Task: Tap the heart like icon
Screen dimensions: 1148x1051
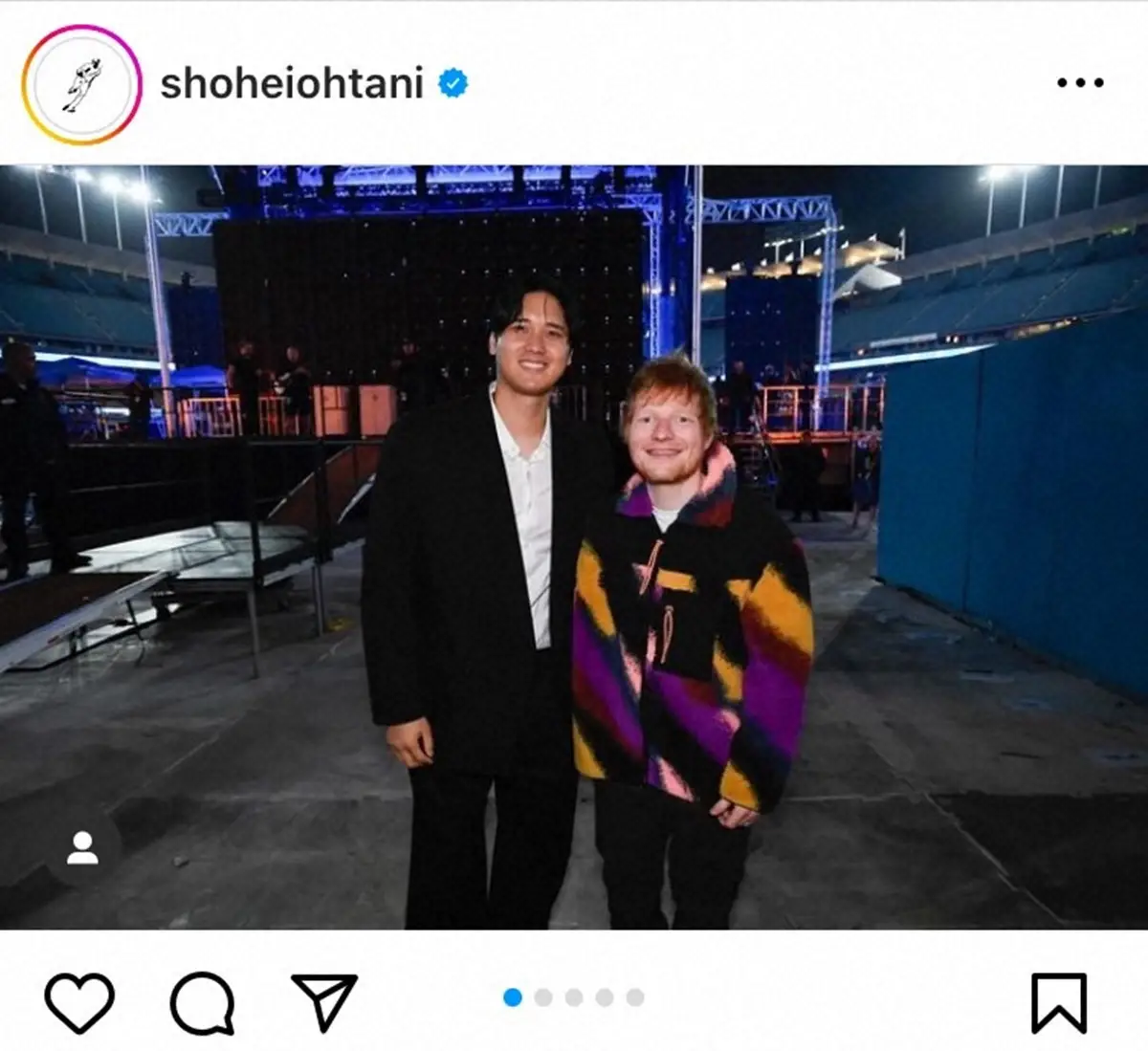Action: (x=79, y=1002)
